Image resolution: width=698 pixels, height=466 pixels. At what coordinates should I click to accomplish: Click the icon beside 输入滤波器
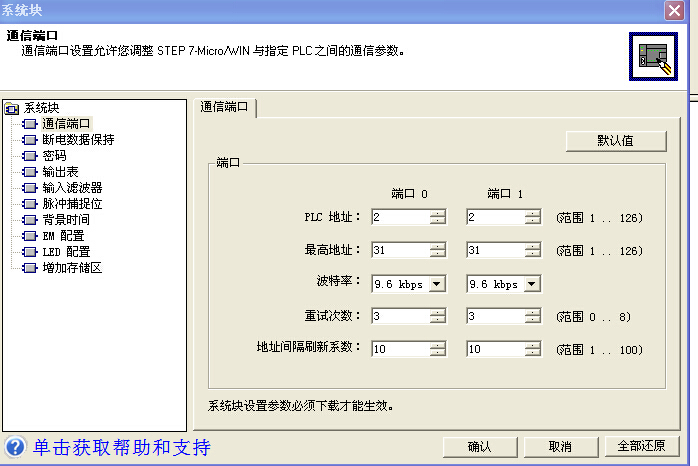click(29, 188)
